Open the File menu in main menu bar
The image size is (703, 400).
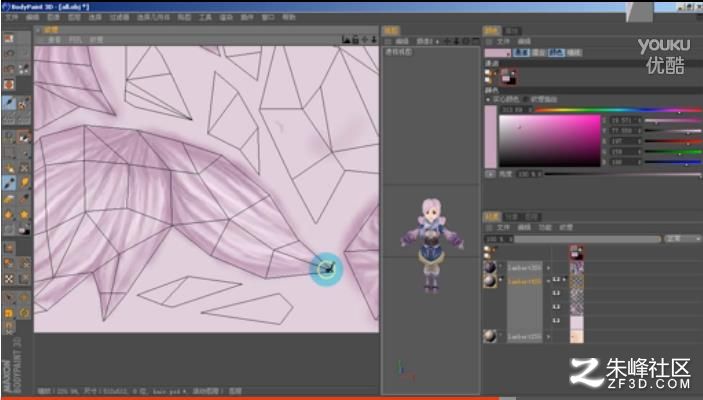[12, 17]
